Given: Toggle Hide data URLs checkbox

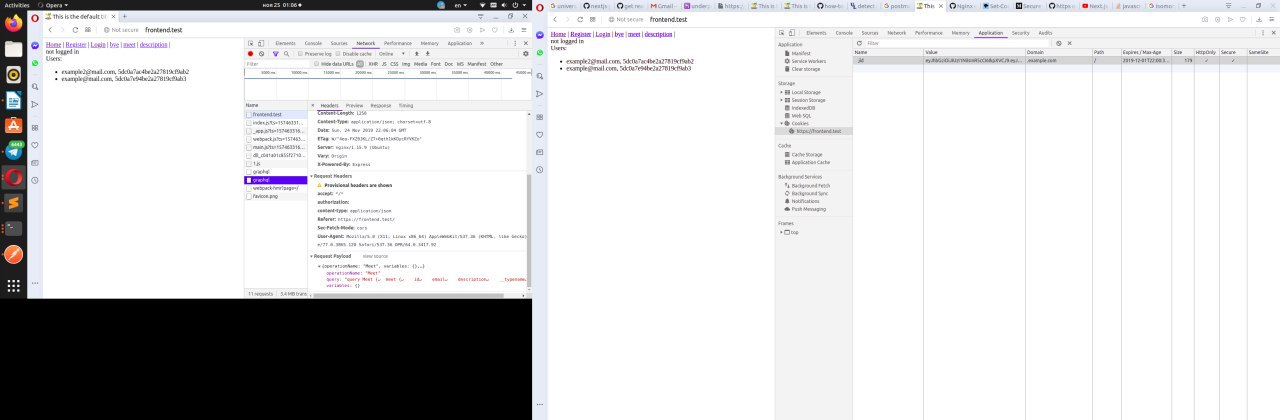Looking at the screenshot, I should point(317,63).
